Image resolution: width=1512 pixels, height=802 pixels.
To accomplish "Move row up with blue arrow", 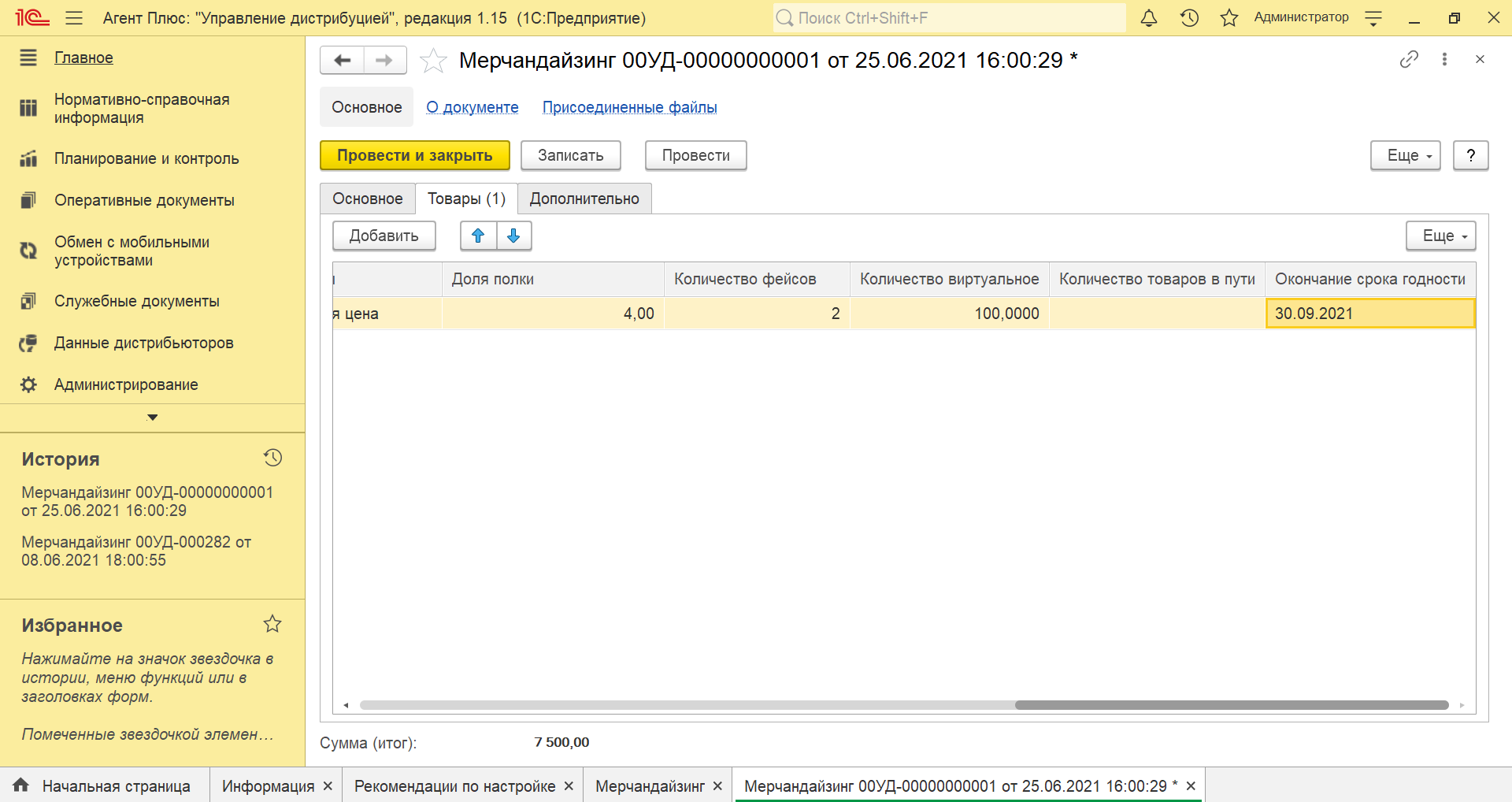I will [478, 236].
